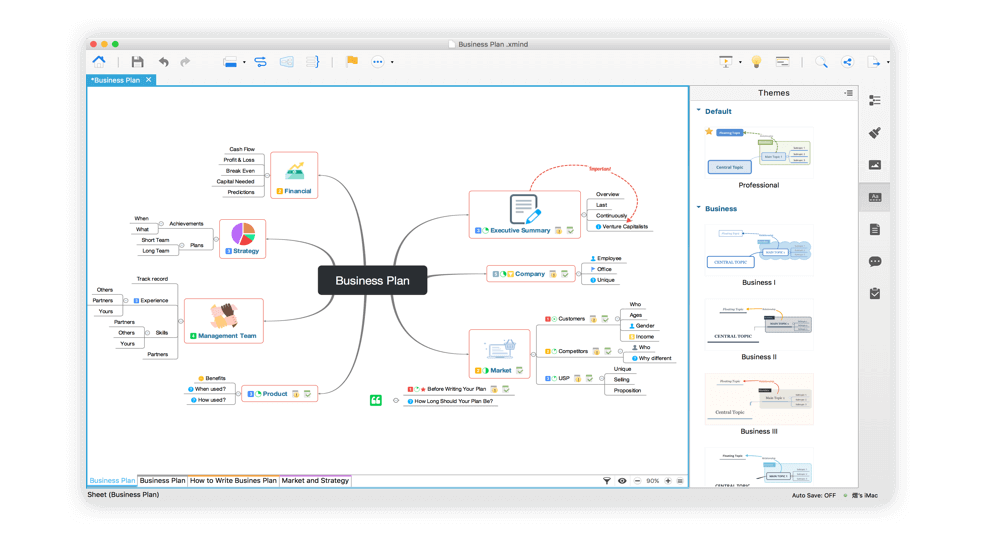
Task: Apply the Business I theme
Action: (x=759, y=250)
